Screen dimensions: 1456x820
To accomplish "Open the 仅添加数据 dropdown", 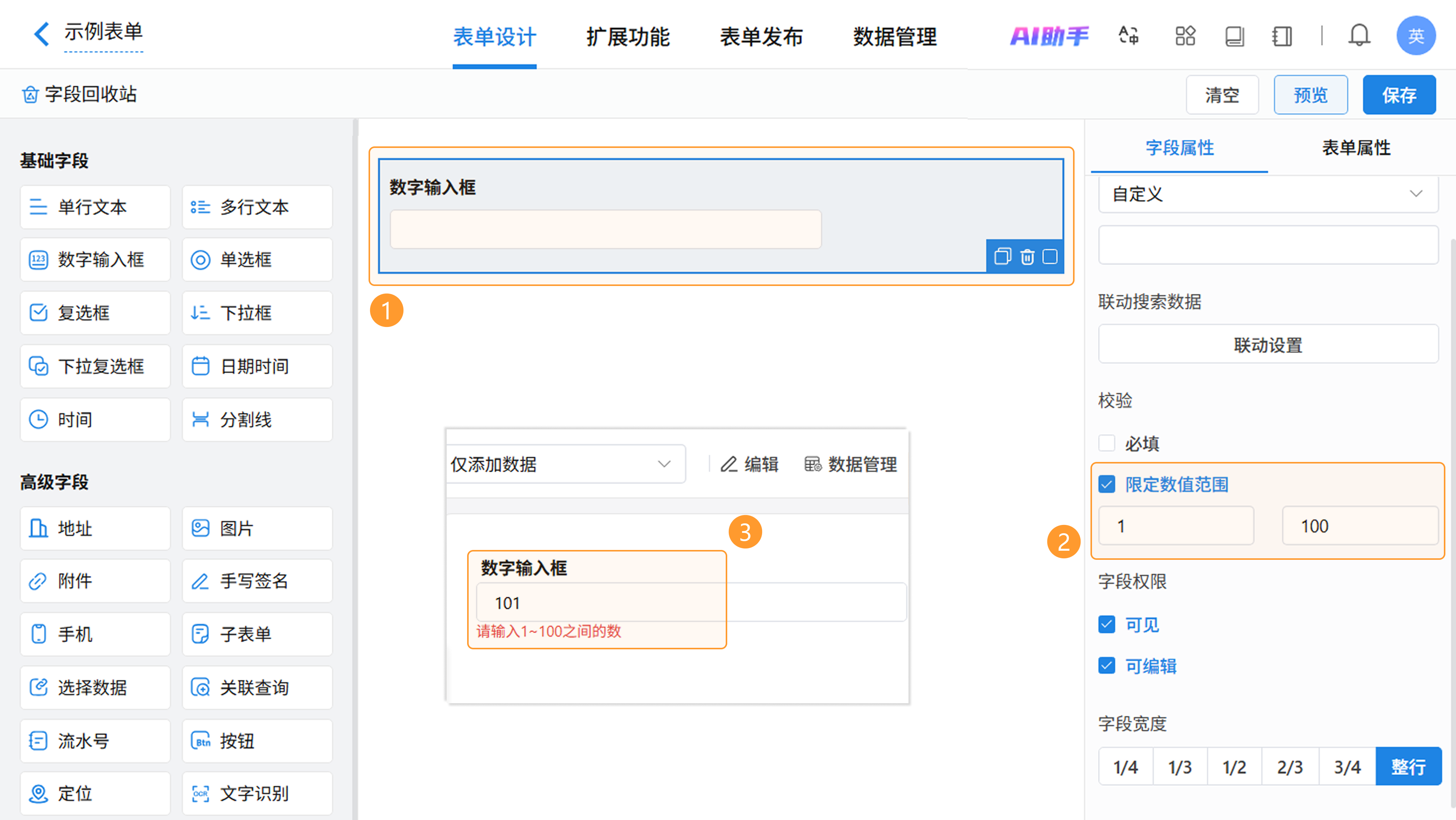I will [565, 464].
